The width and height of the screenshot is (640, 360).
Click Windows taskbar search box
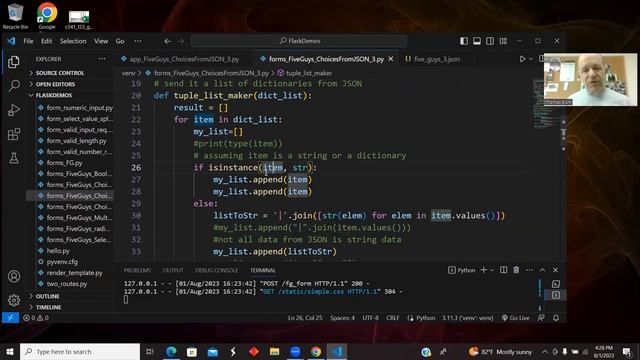coord(80,351)
